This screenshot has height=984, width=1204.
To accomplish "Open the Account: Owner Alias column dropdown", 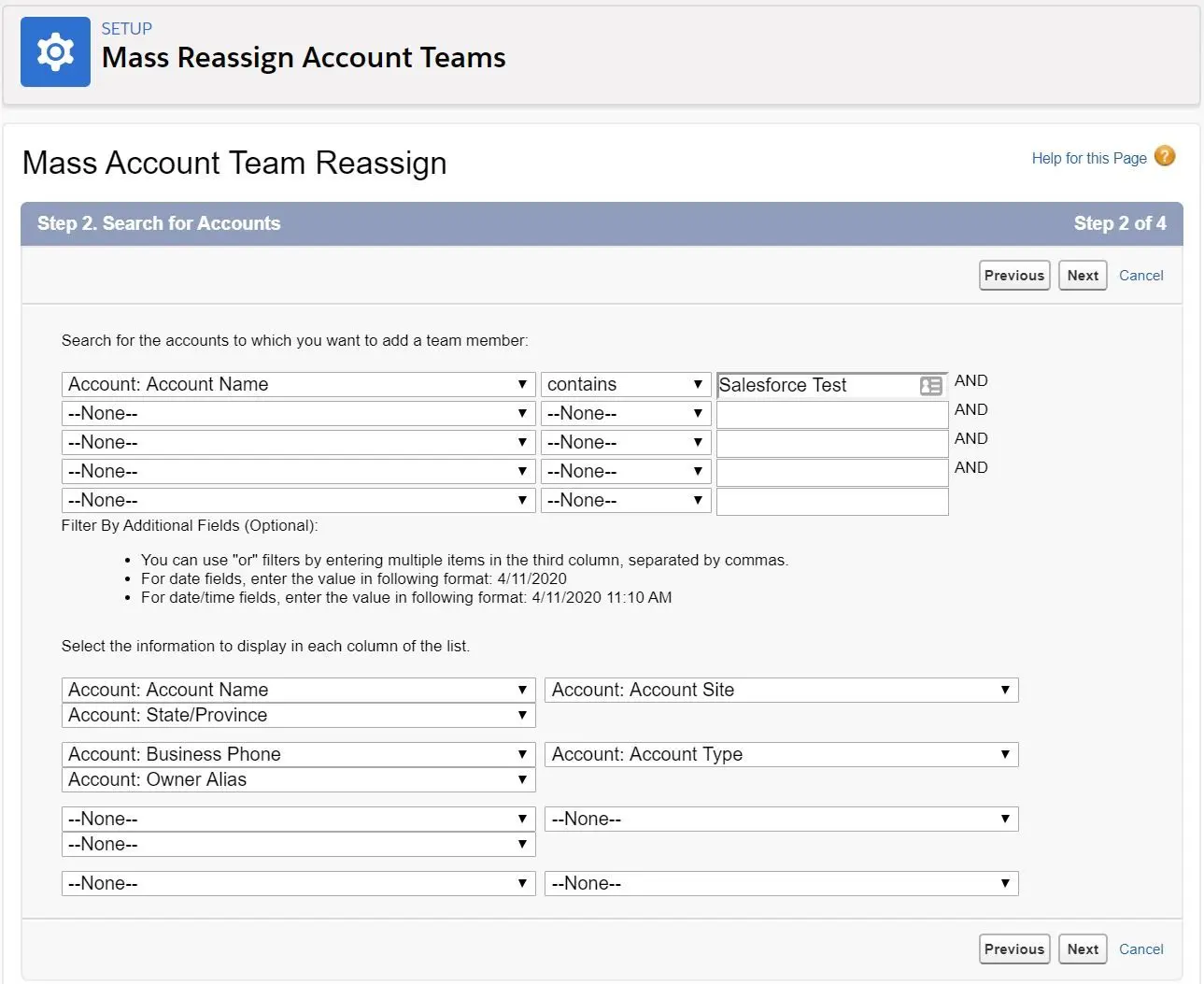I will click(x=299, y=780).
